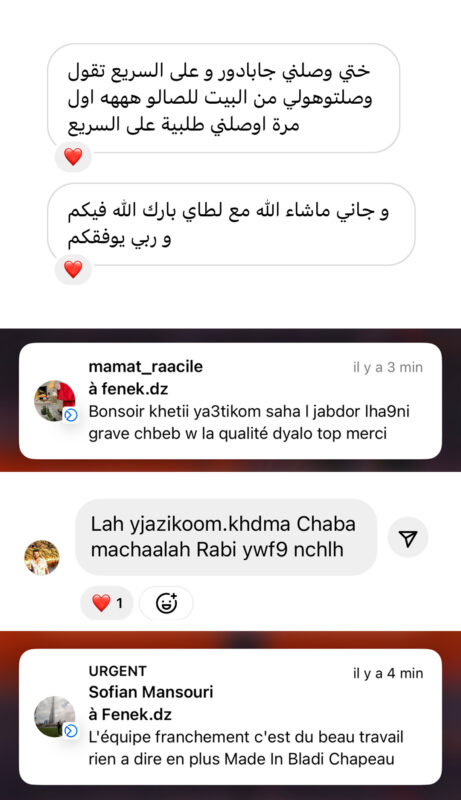Tap heart reaction under first Arabic message

pos(73,156)
